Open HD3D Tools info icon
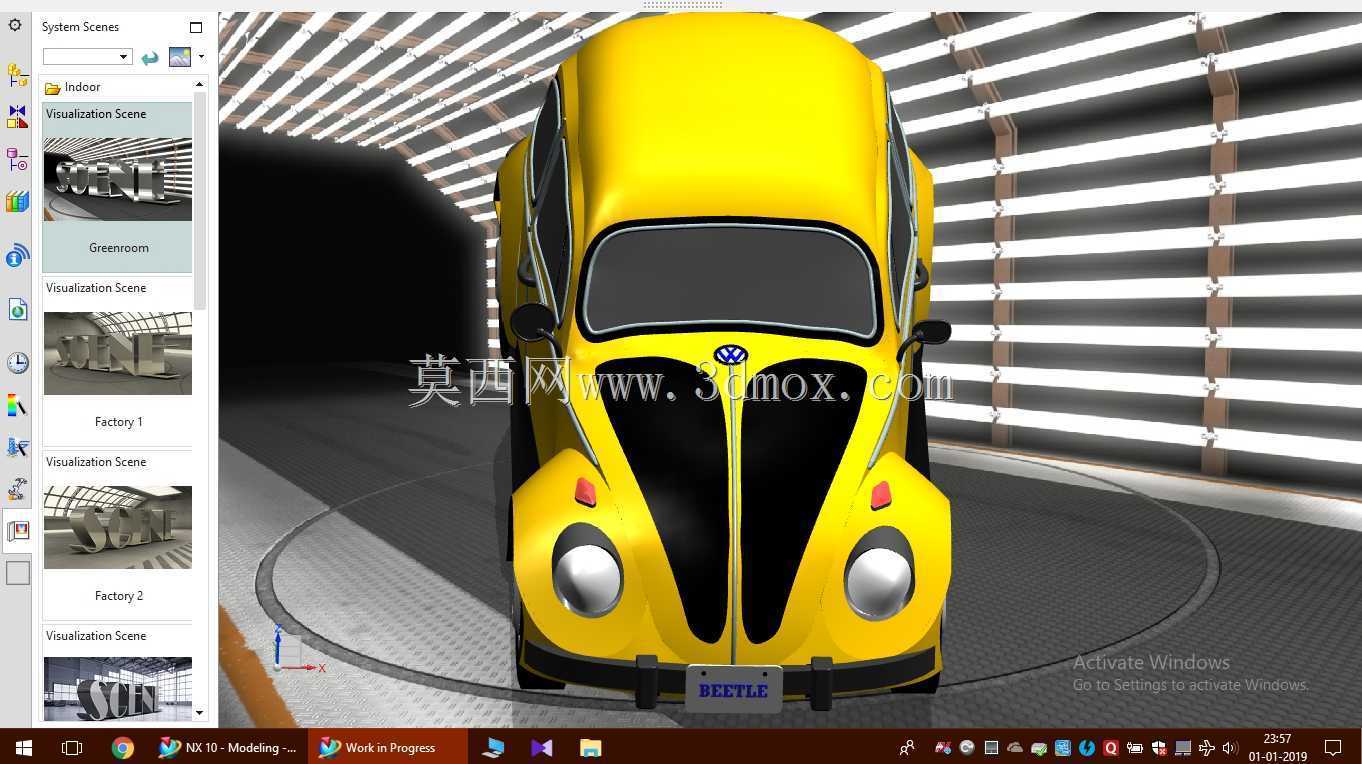 [17, 257]
